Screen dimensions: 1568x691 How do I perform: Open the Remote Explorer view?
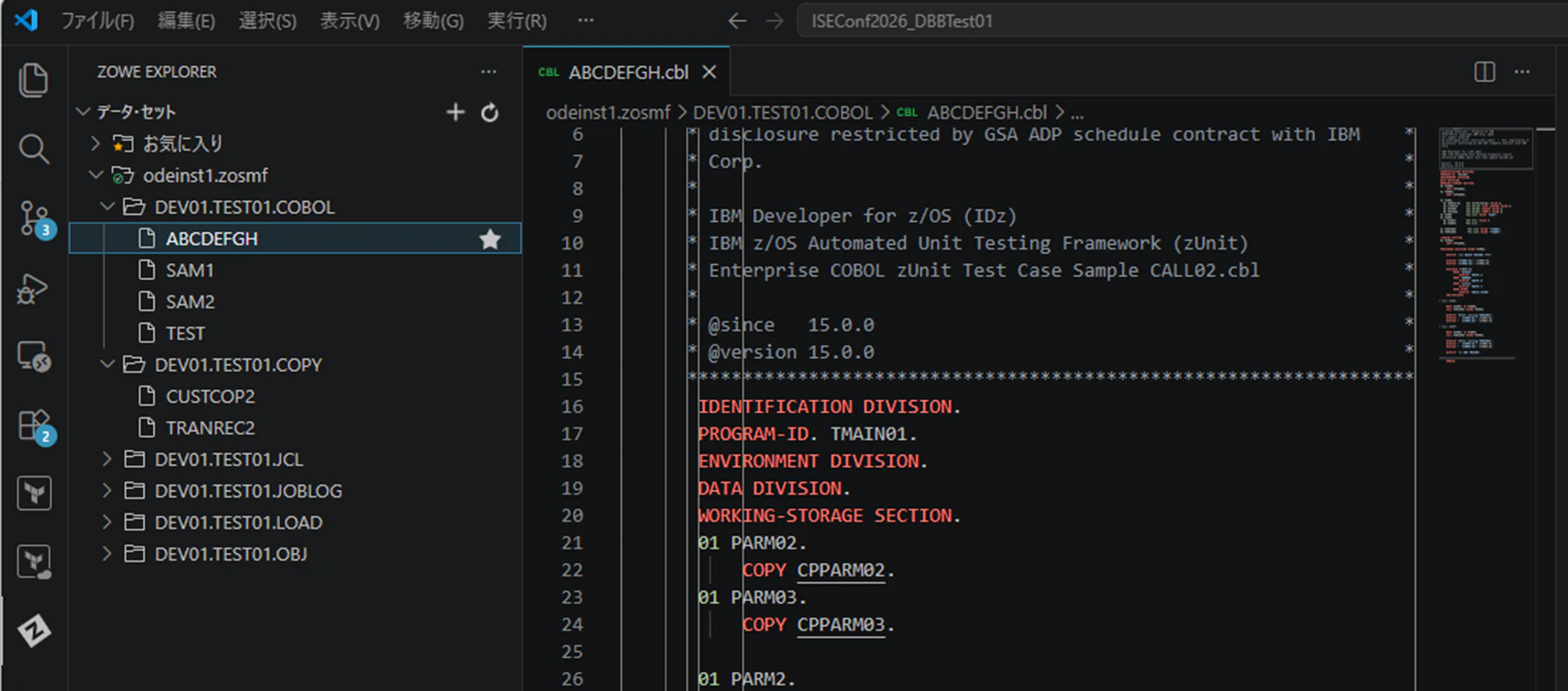(34, 357)
